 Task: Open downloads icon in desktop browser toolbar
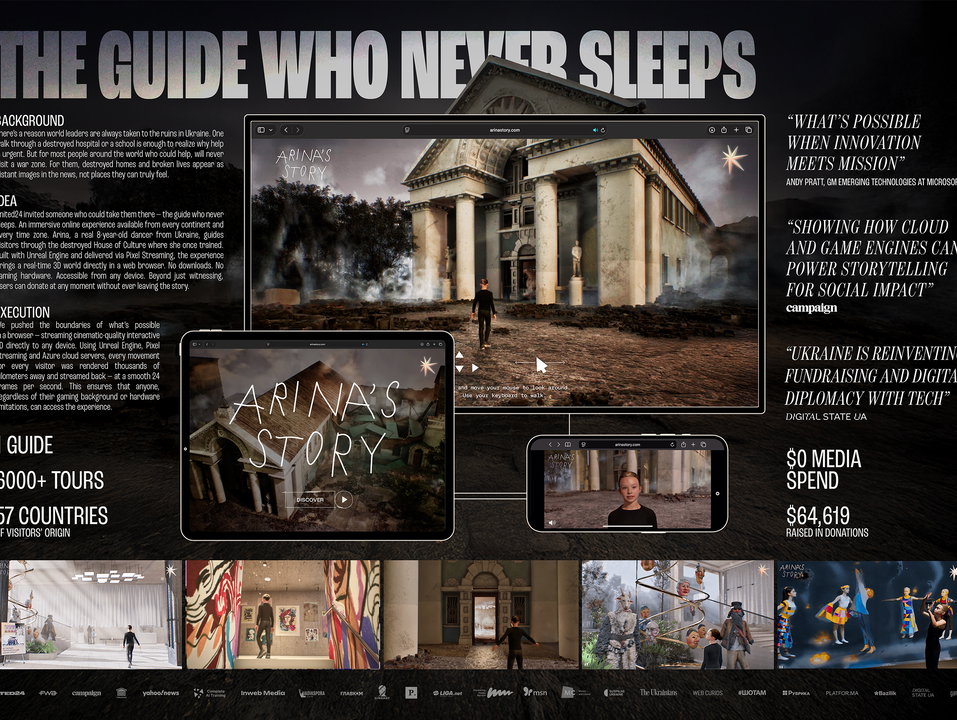[712, 130]
